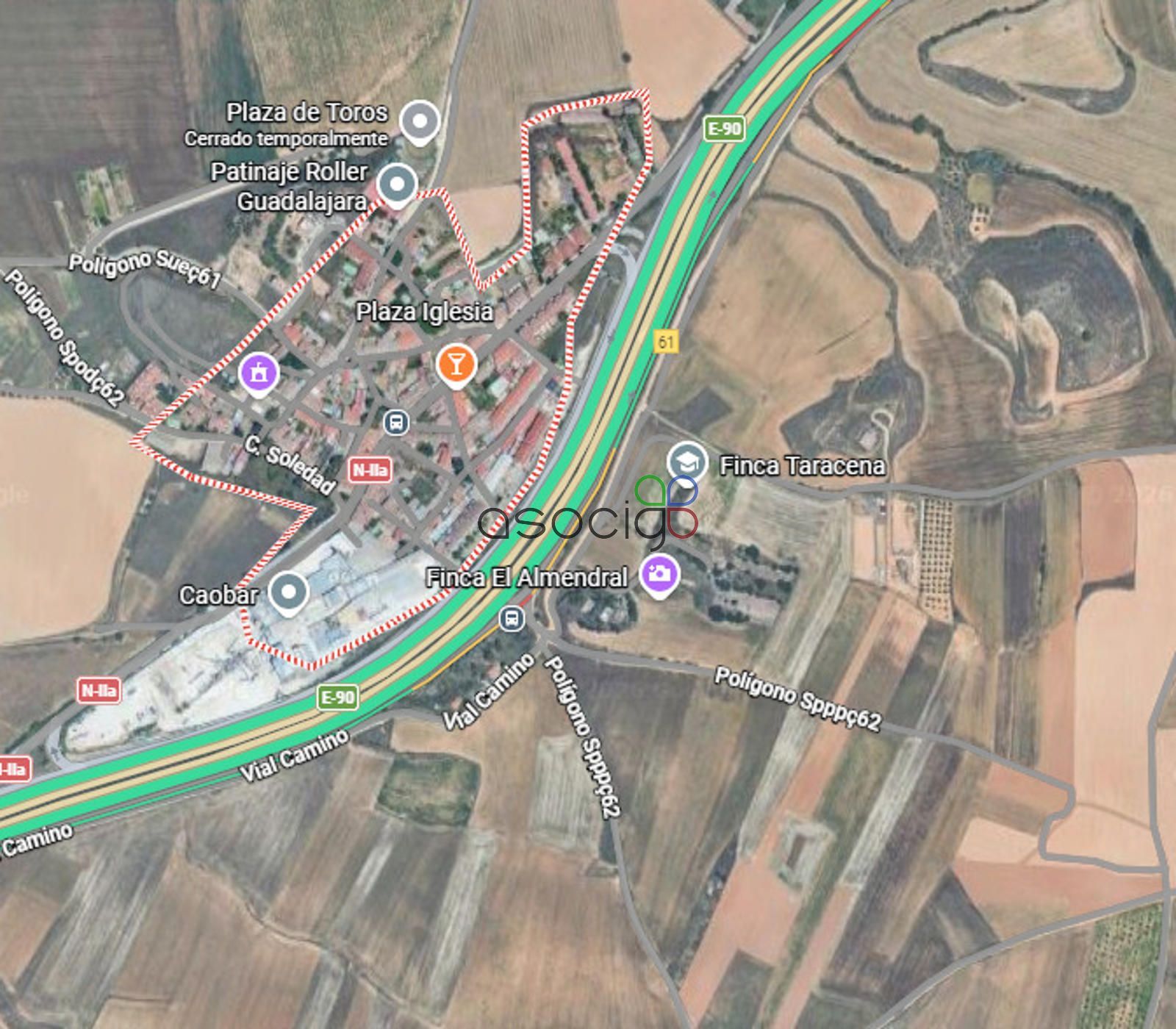The image size is (1176, 1029).
Task: Click the orange cocktail bar marker
Action: pyautogui.click(x=456, y=365)
